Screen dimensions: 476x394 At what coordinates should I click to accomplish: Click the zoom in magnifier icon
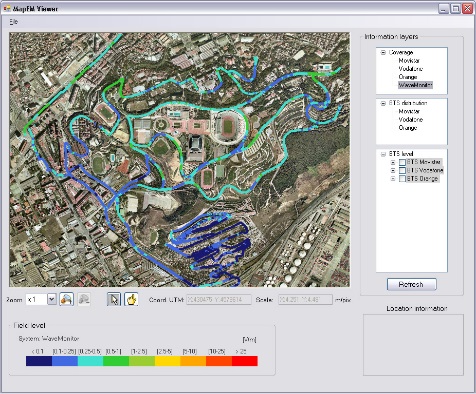66,299
